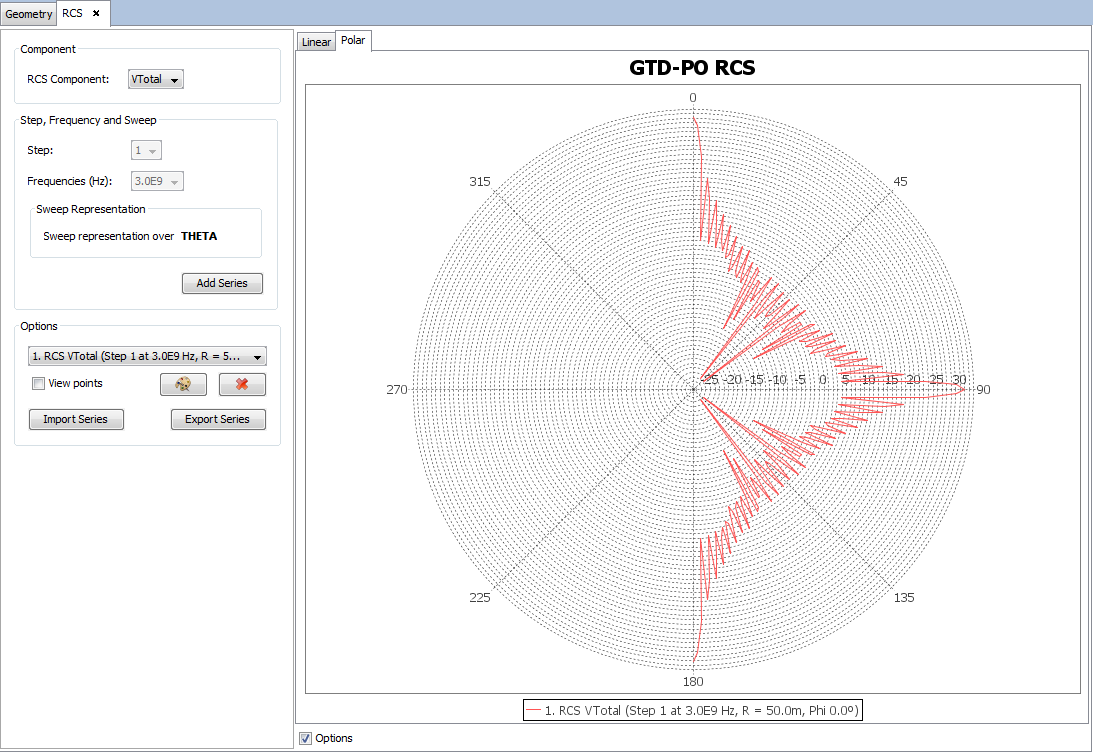Open the series color palette
1093x754 pixels.
click(183, 384)
